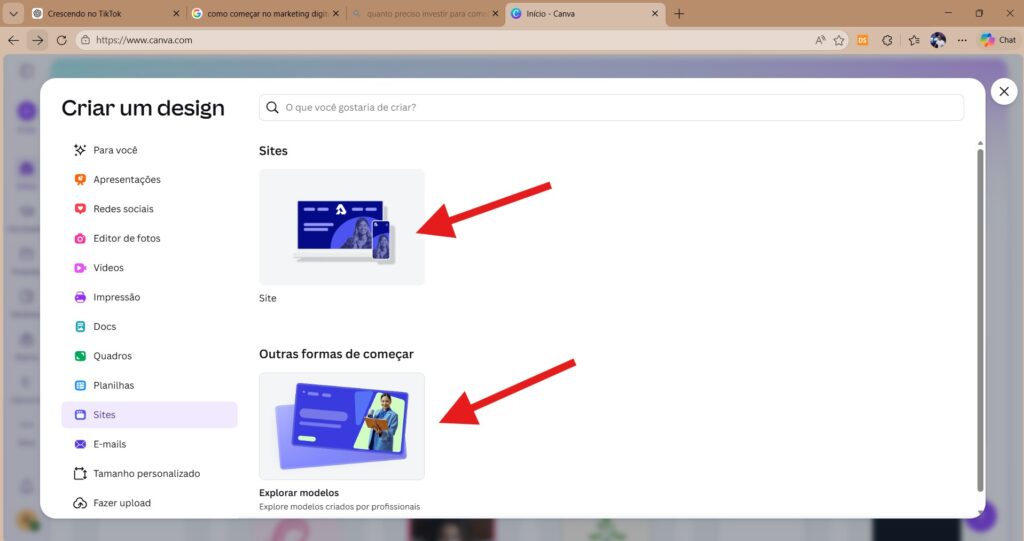
Task: Open the Para você category
Action: (149, 150)
